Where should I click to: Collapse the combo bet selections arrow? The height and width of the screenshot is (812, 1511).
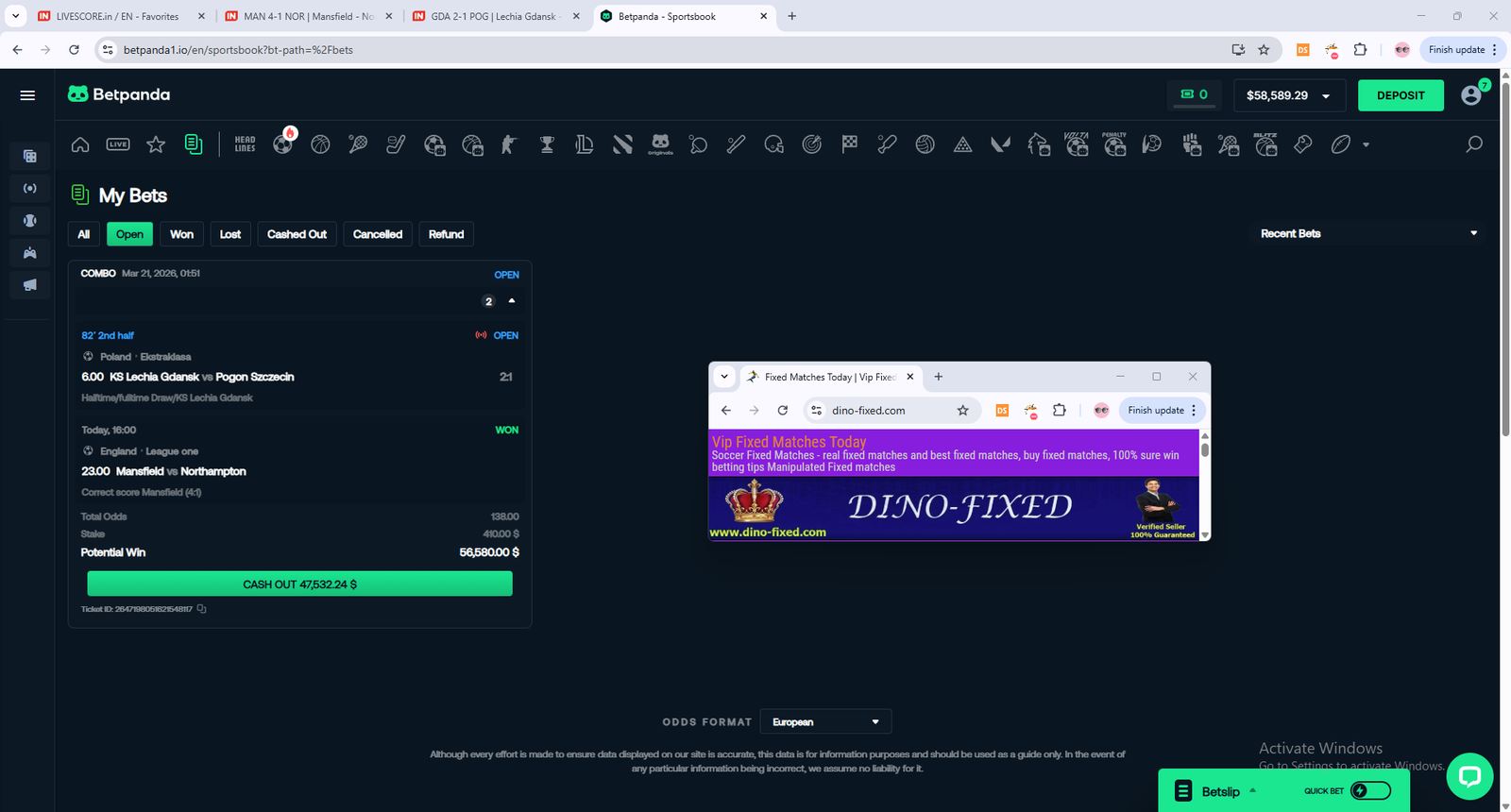pyautogui.click(x=512, y=301)
